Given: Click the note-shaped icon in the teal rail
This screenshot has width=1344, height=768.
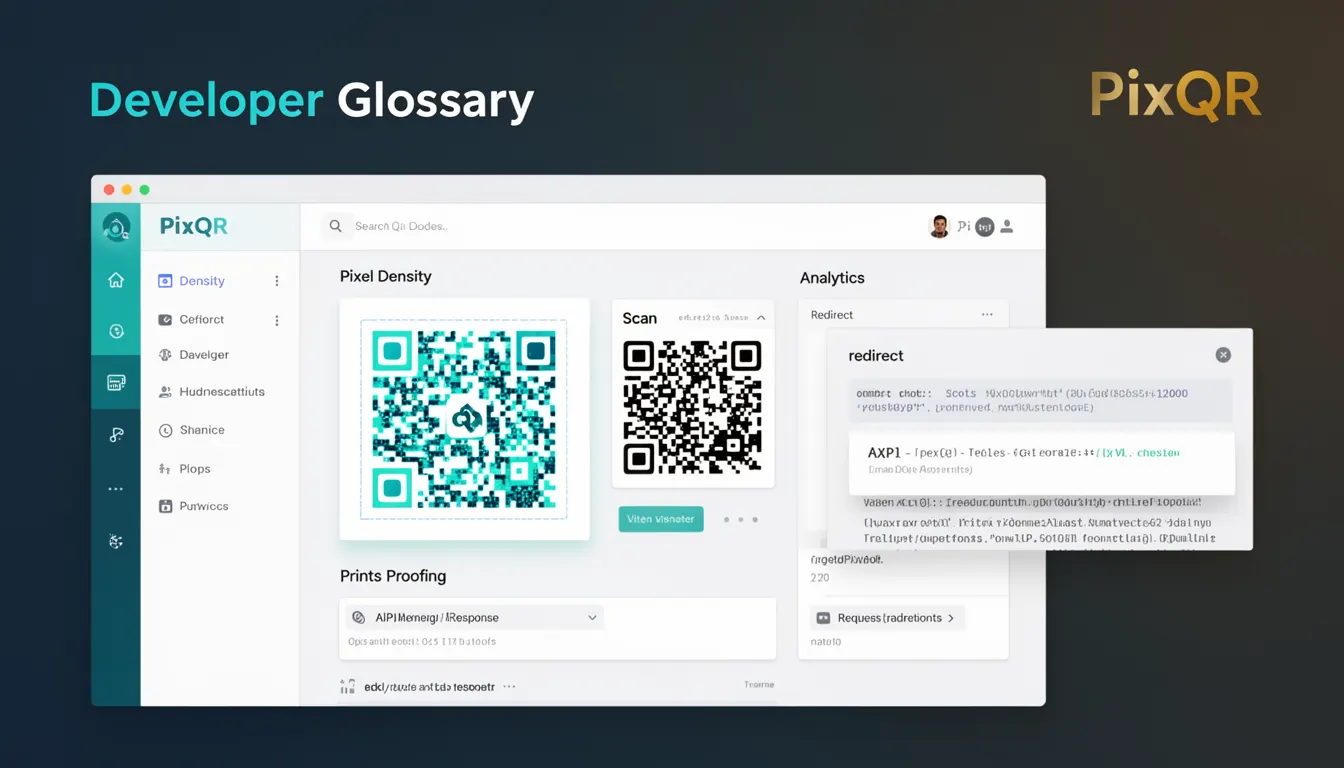Looking at the screenshot, I should click(x=116, y=435).
